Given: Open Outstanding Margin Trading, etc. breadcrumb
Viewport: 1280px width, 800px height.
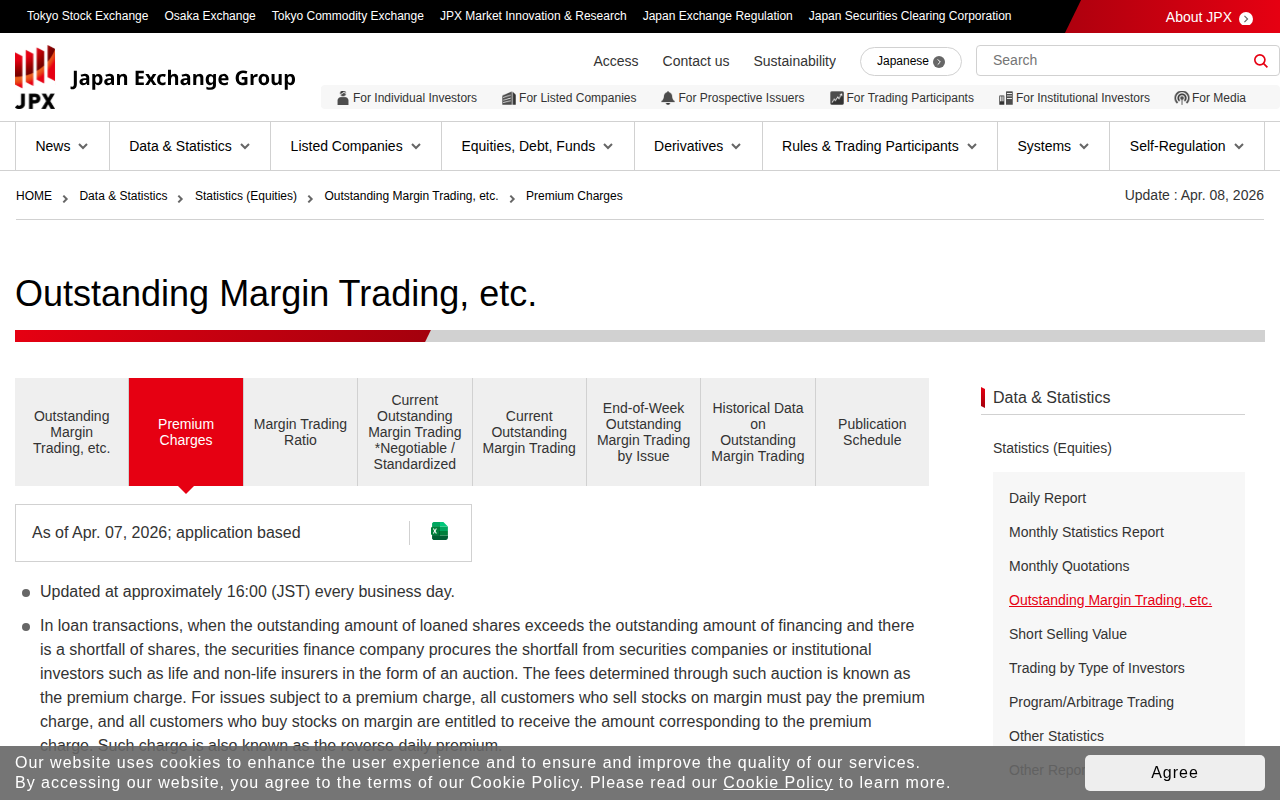Looking at the screenshot, I should tap(412, 196).
